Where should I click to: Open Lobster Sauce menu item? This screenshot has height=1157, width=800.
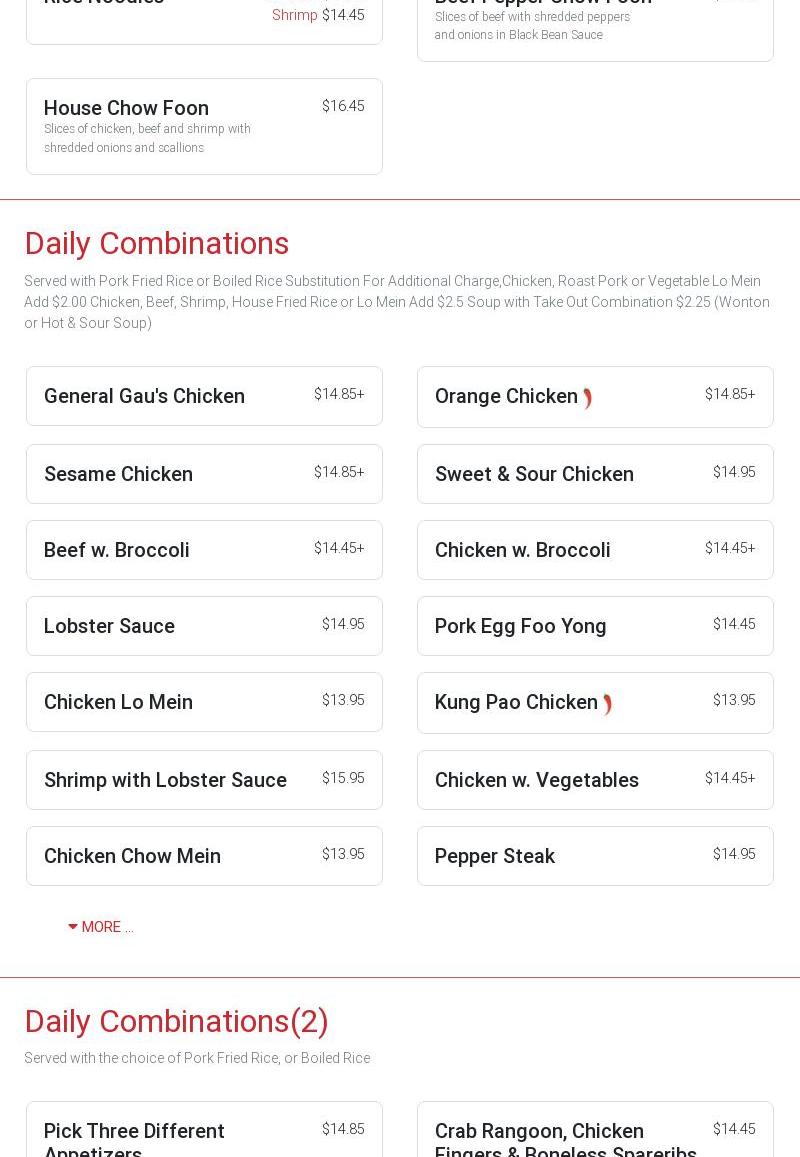coord(204,626)
